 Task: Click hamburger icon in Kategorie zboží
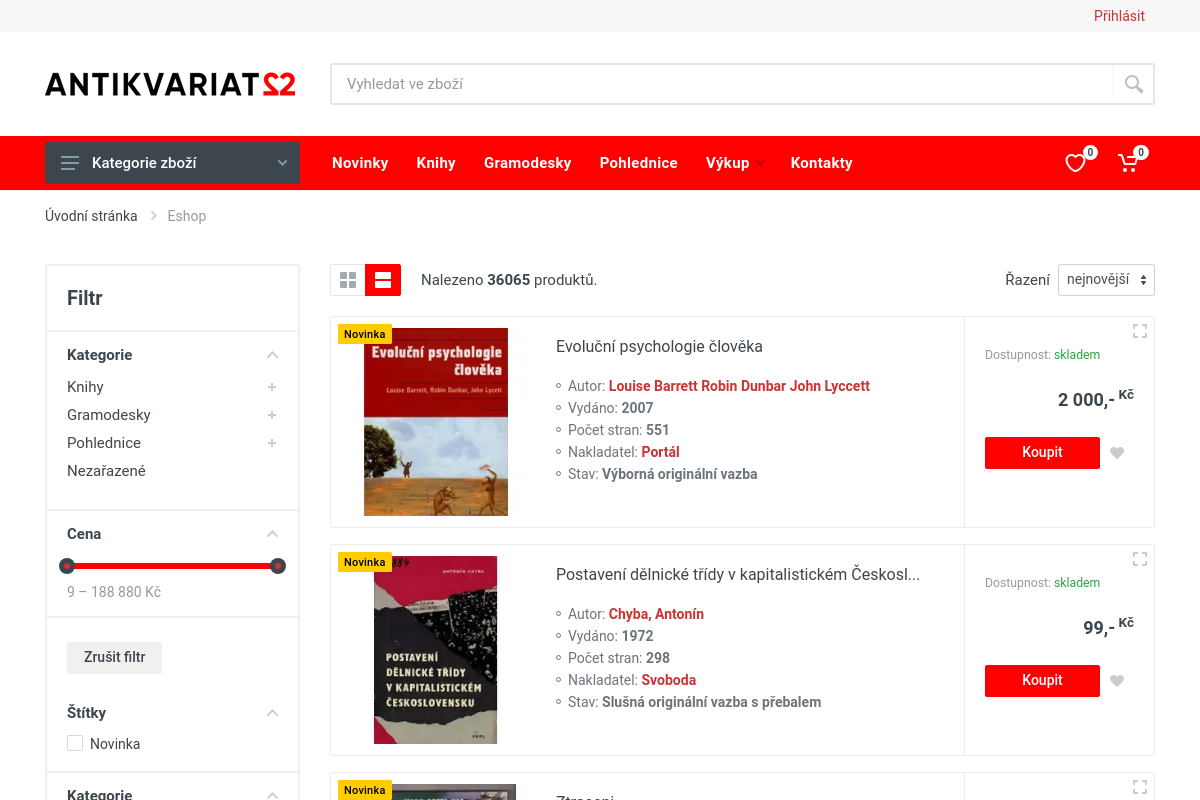tap(70, 163)
